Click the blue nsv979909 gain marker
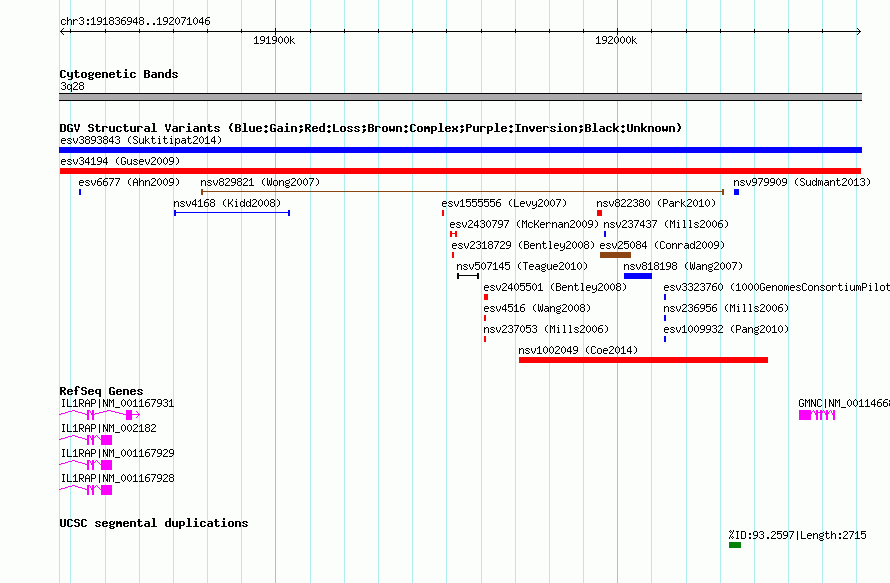This screenshot has width=890, height=583. tap(736, 192)
